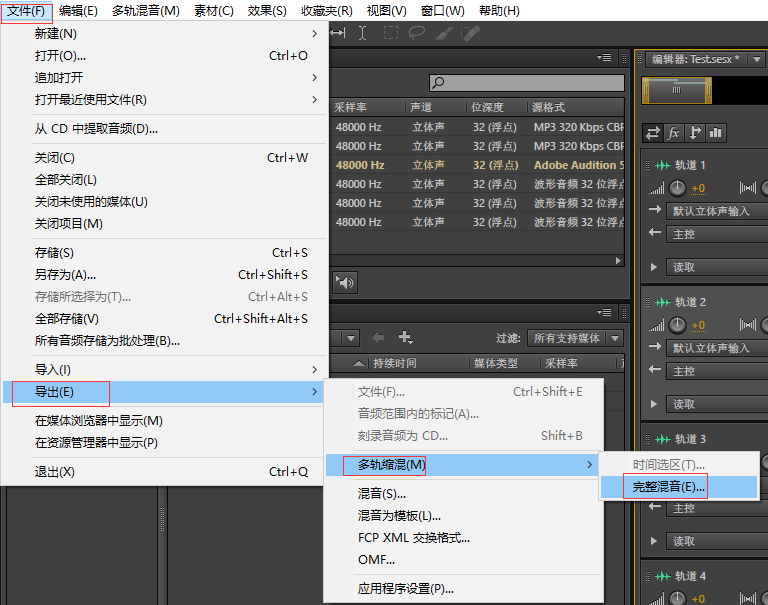Open the 默认立体声输入 dropdown on 轨道 1

[715, 211]
